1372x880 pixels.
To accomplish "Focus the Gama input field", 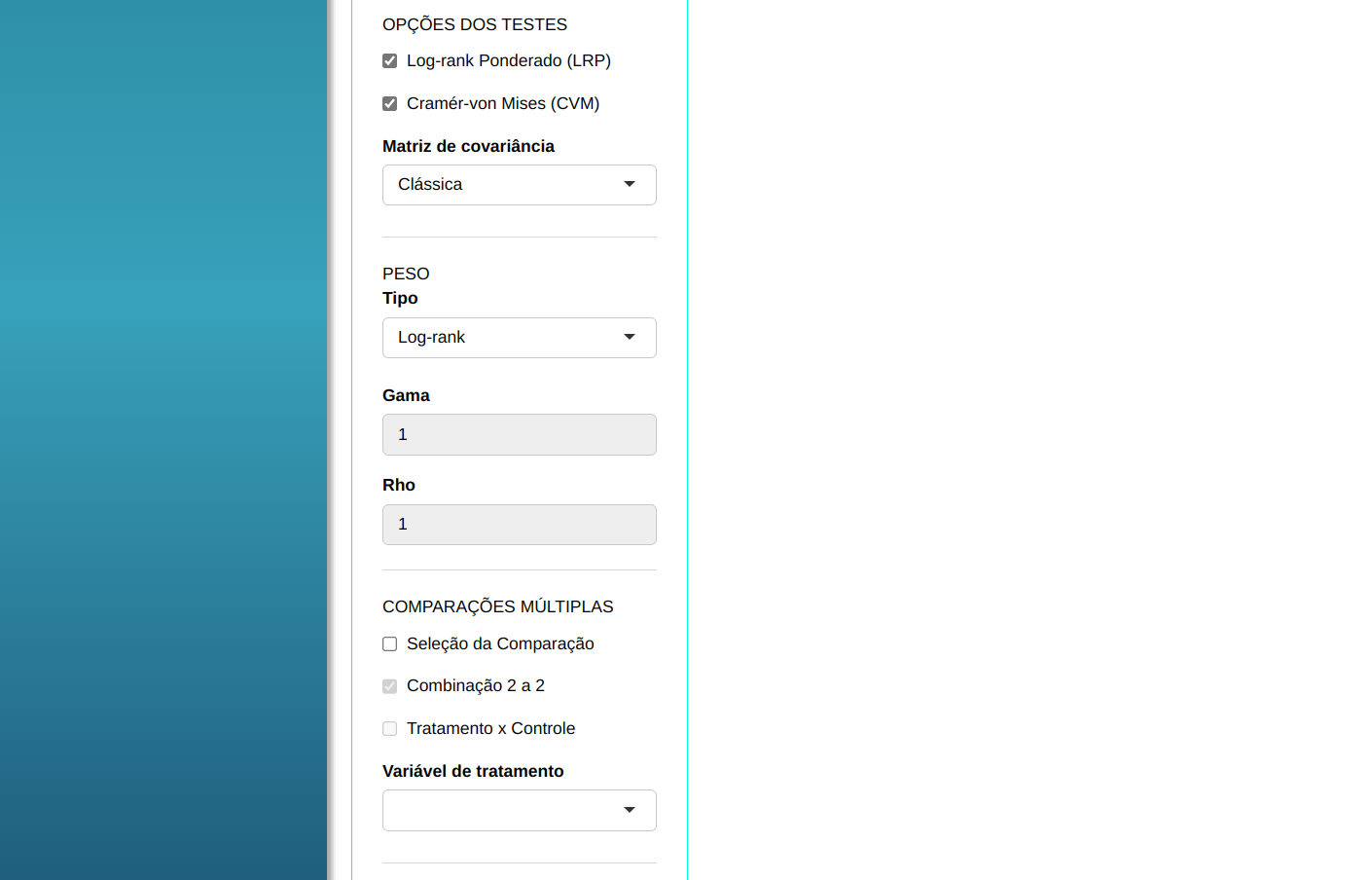I will (519, 434).
